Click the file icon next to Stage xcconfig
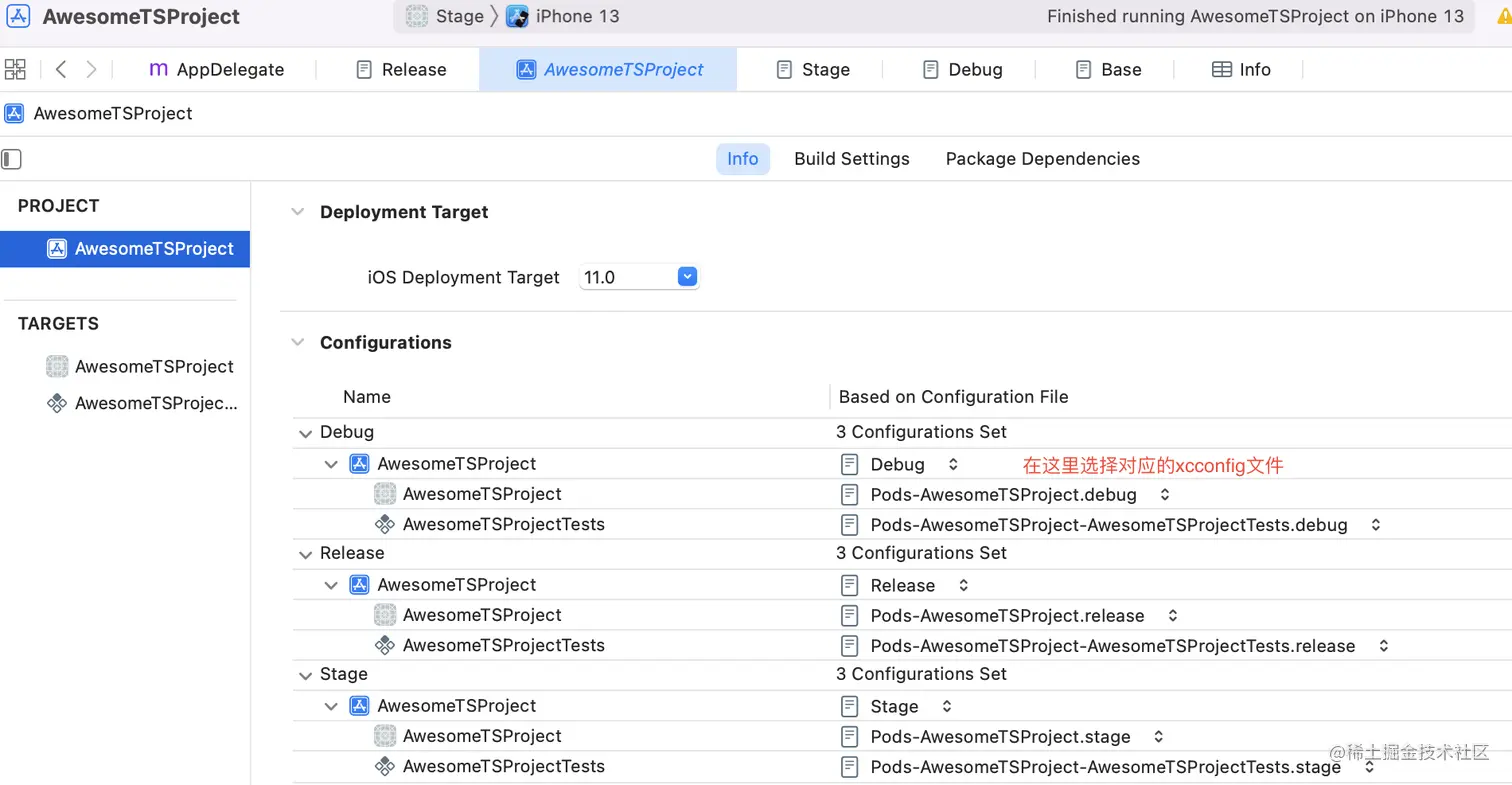1512x785 pixels. [x=850, y=706]
